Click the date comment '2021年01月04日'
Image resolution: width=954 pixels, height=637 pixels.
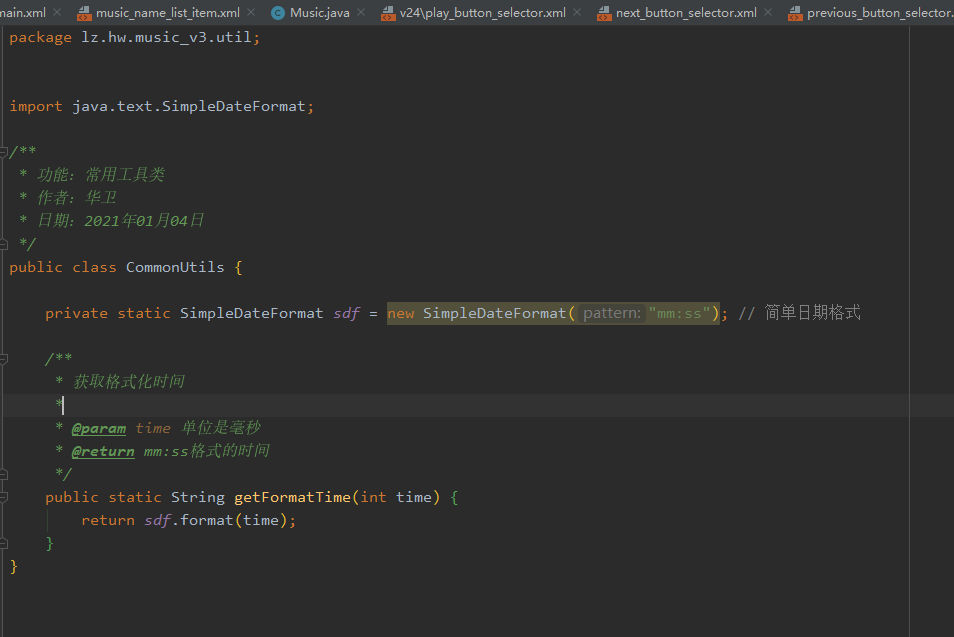(144, 220)
